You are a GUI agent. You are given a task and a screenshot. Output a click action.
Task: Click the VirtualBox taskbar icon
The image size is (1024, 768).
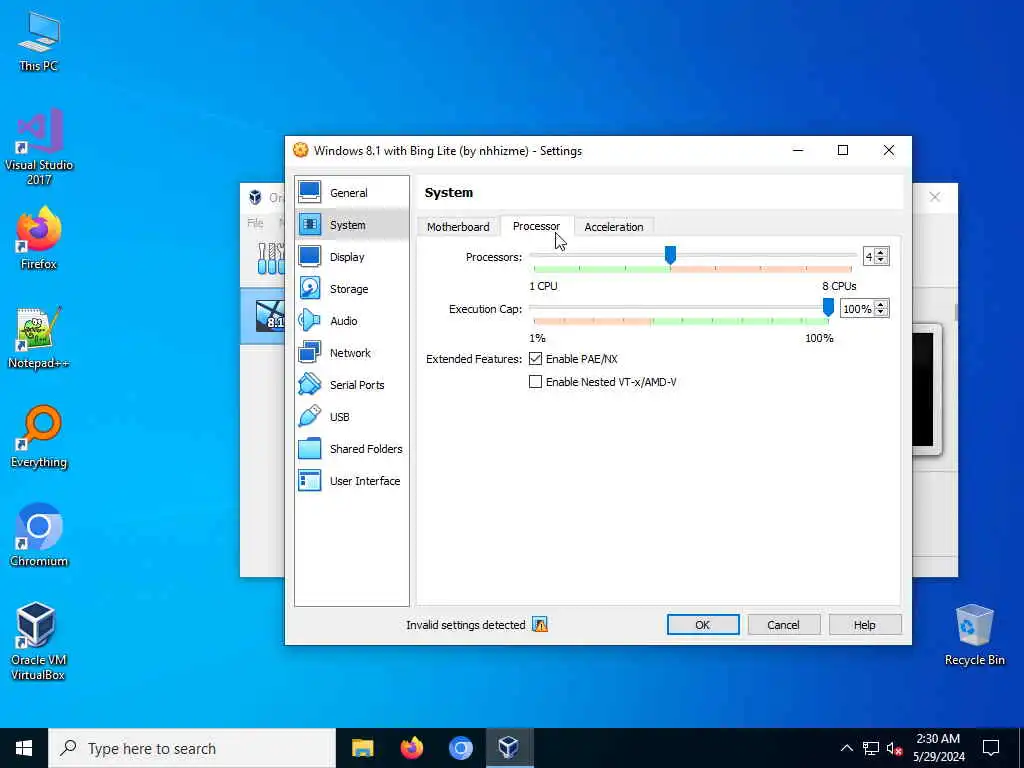(509, 748)
